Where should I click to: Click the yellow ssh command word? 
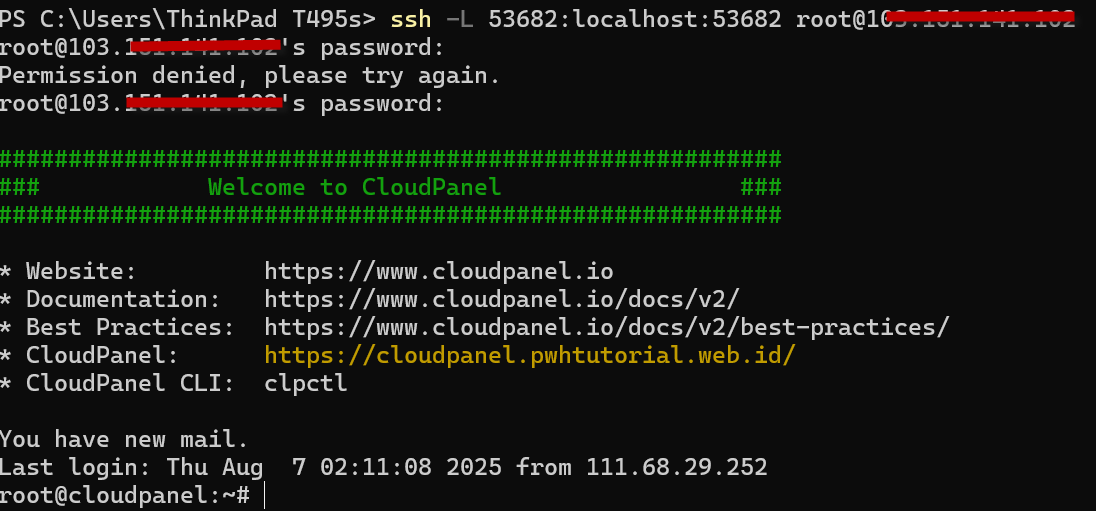point(411,20)
